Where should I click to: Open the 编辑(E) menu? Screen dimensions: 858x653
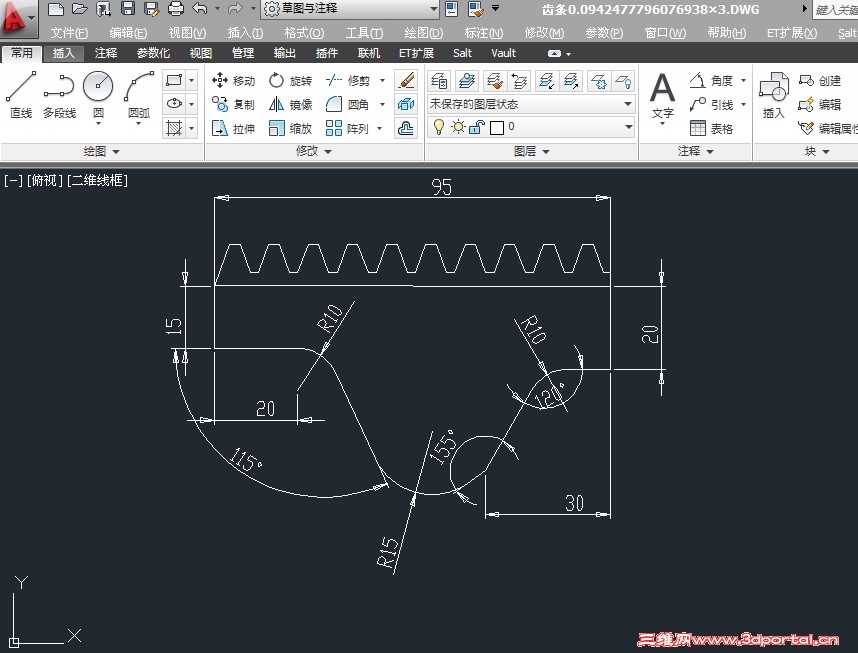[128, 33]
